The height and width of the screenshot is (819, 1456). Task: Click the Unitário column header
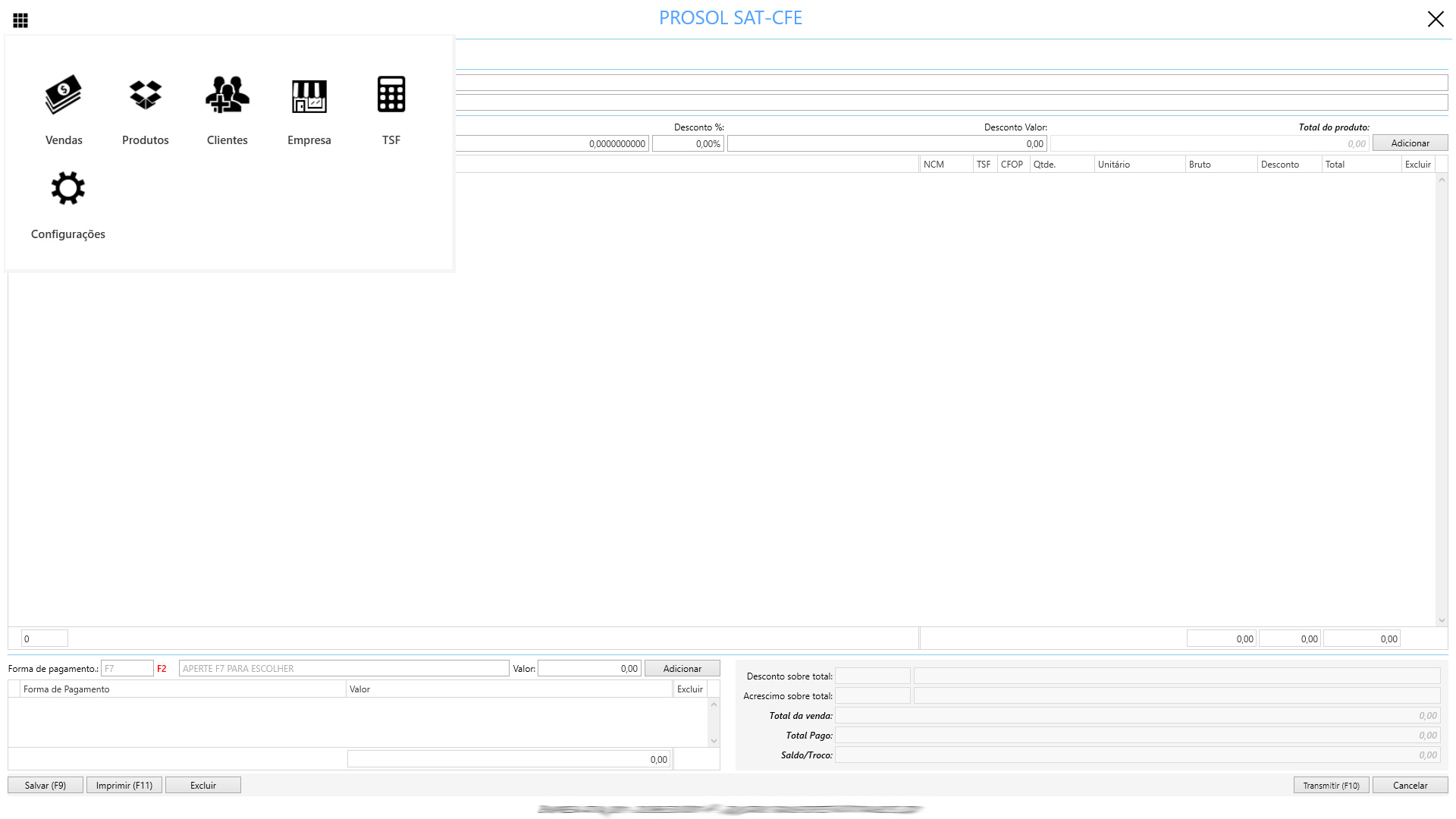coord(1140,165)
